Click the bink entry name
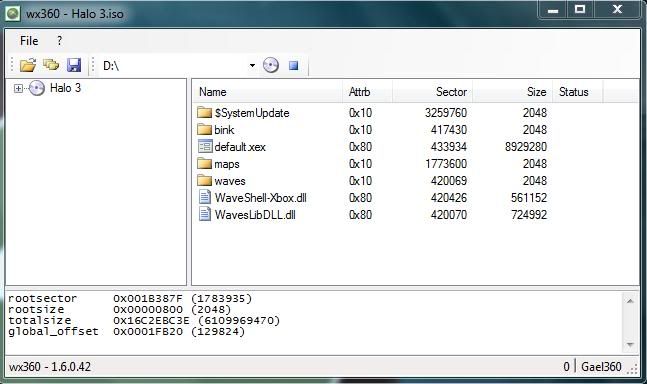Viewport: 647px width, 384px height. coord(224,130)
